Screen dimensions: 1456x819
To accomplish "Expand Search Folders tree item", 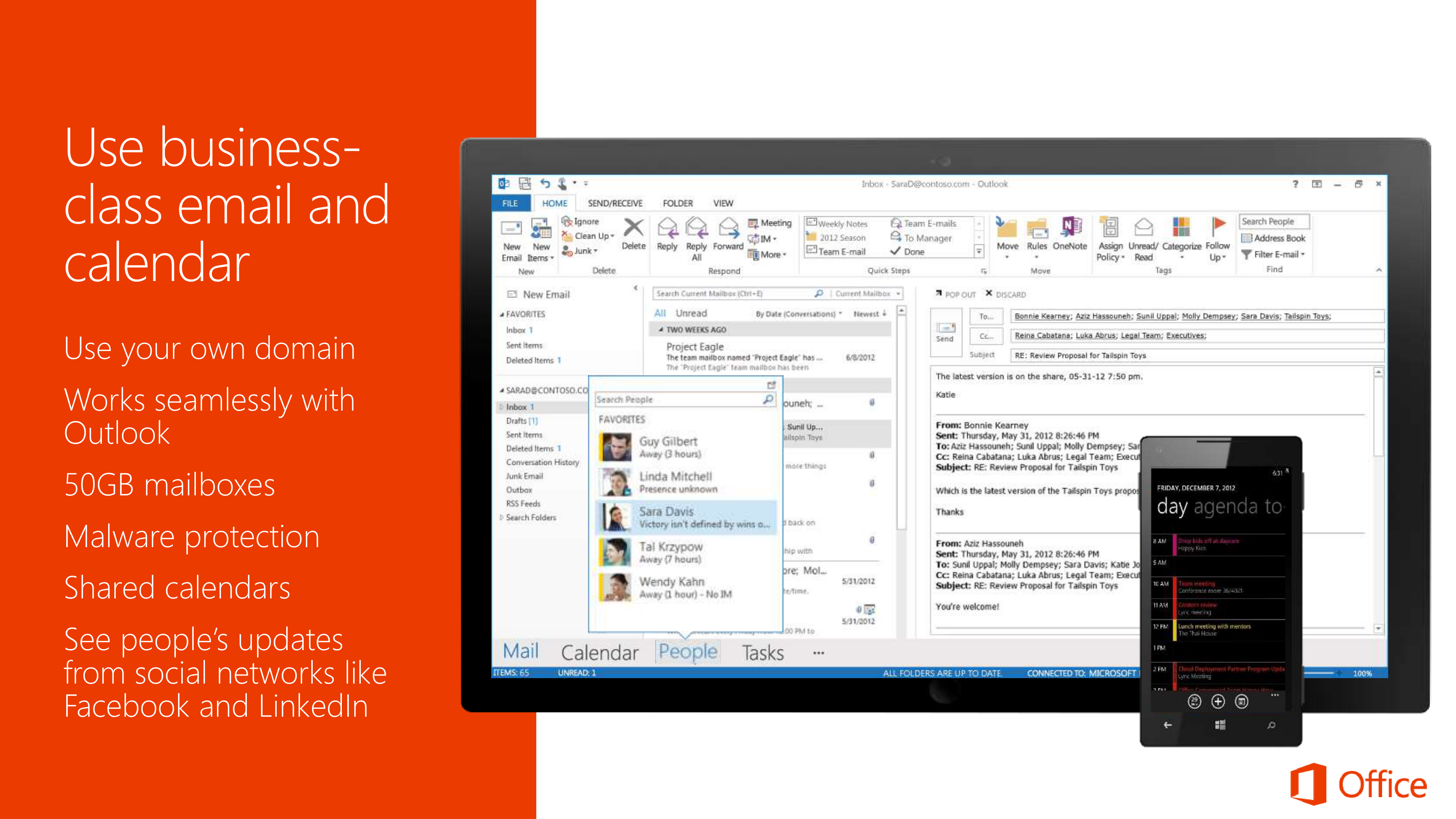I will click(502, 517).
